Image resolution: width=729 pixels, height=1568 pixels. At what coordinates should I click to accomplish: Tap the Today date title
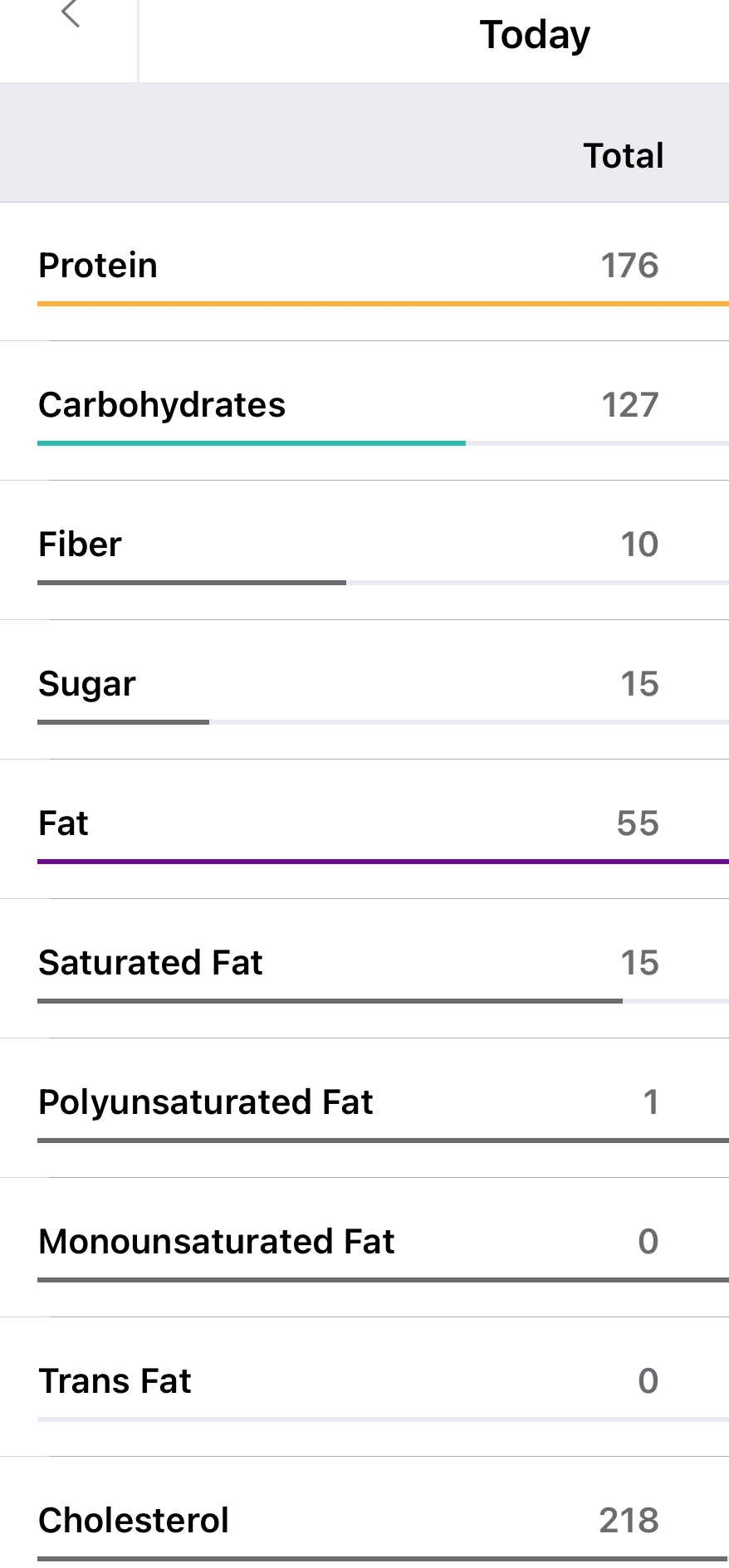coord(535,35)
